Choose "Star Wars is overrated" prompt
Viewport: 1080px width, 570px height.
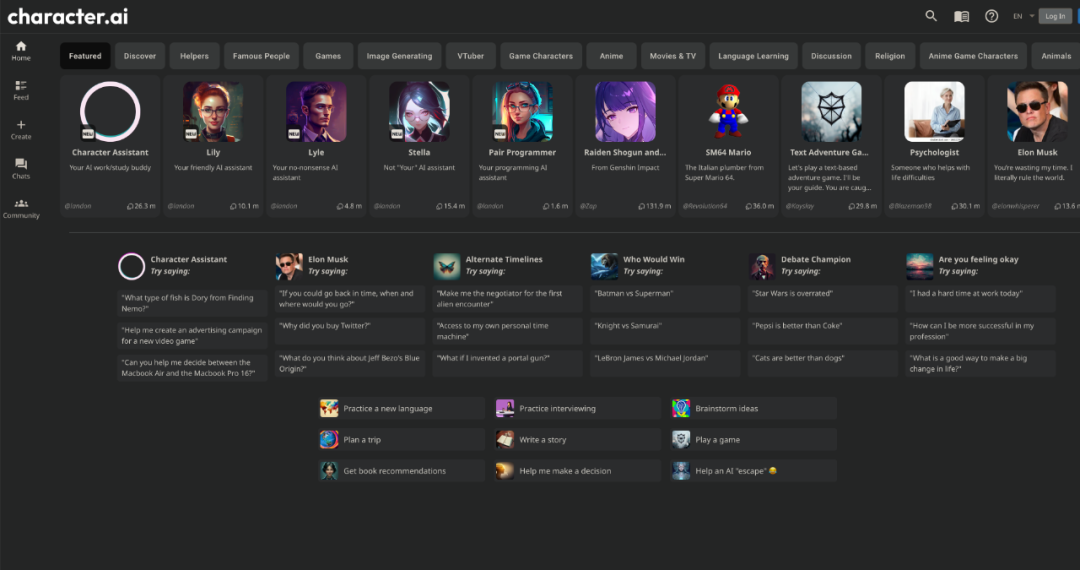[x=823, y=298]
